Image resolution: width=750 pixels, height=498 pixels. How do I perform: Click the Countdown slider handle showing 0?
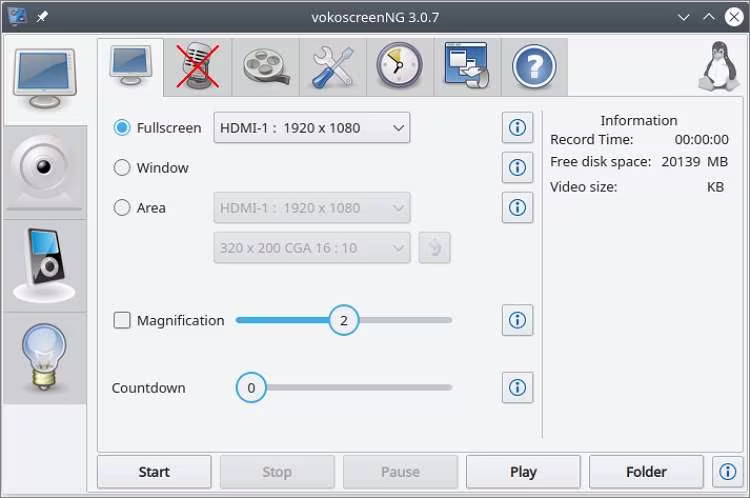[x=251, y=387]
